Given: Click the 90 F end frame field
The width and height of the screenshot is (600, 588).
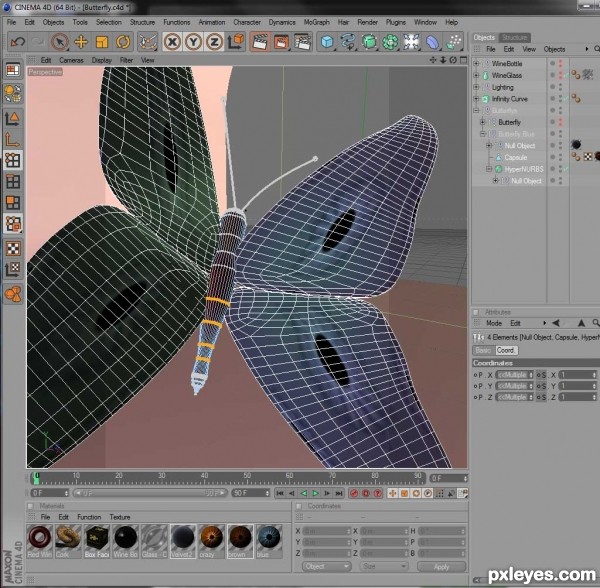Looking at the screenshot, I should (250, 493).
